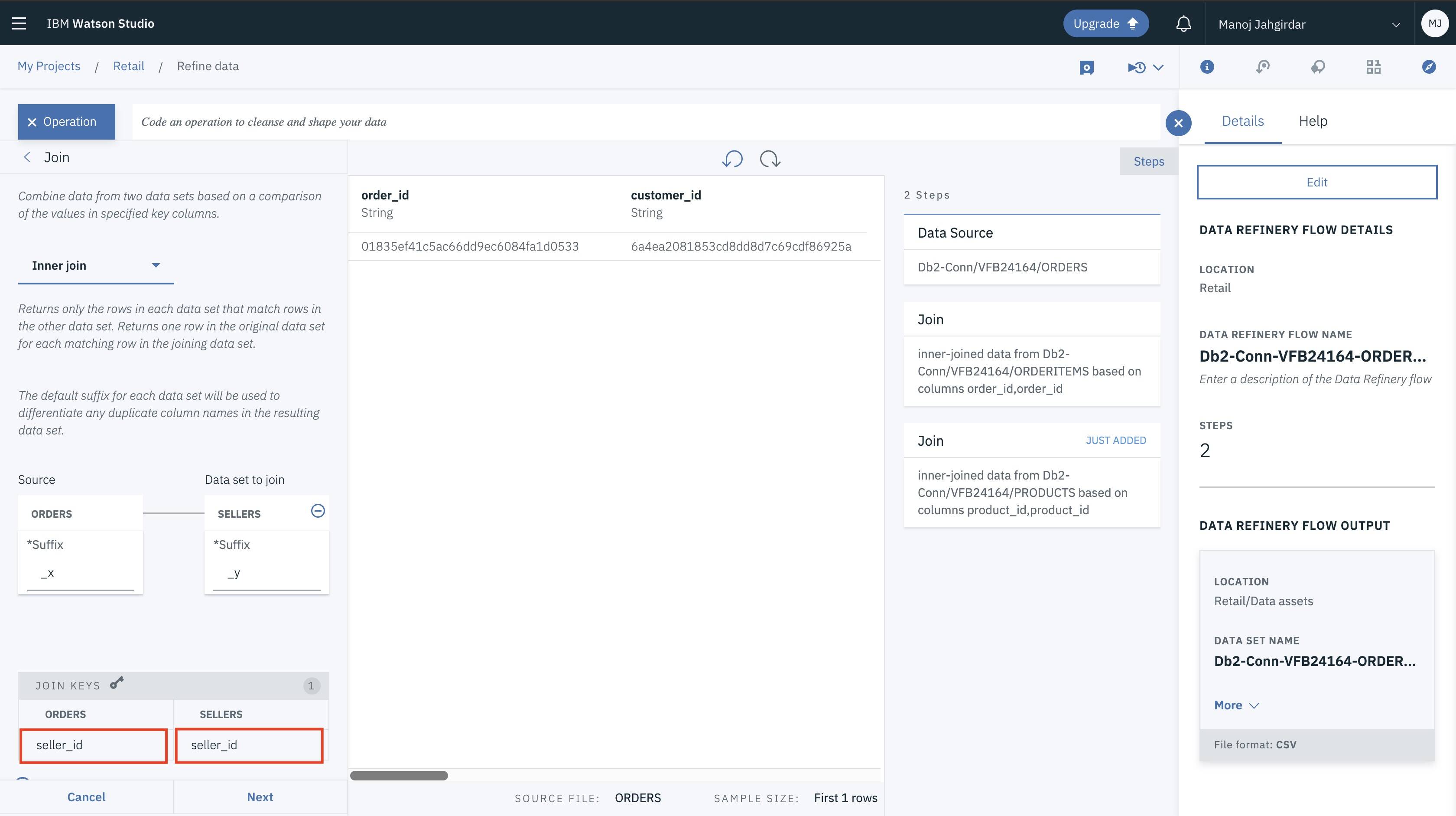Switch to the Help tab
The height and width of the screenshot is (816, 1456).
[1313, 121]
